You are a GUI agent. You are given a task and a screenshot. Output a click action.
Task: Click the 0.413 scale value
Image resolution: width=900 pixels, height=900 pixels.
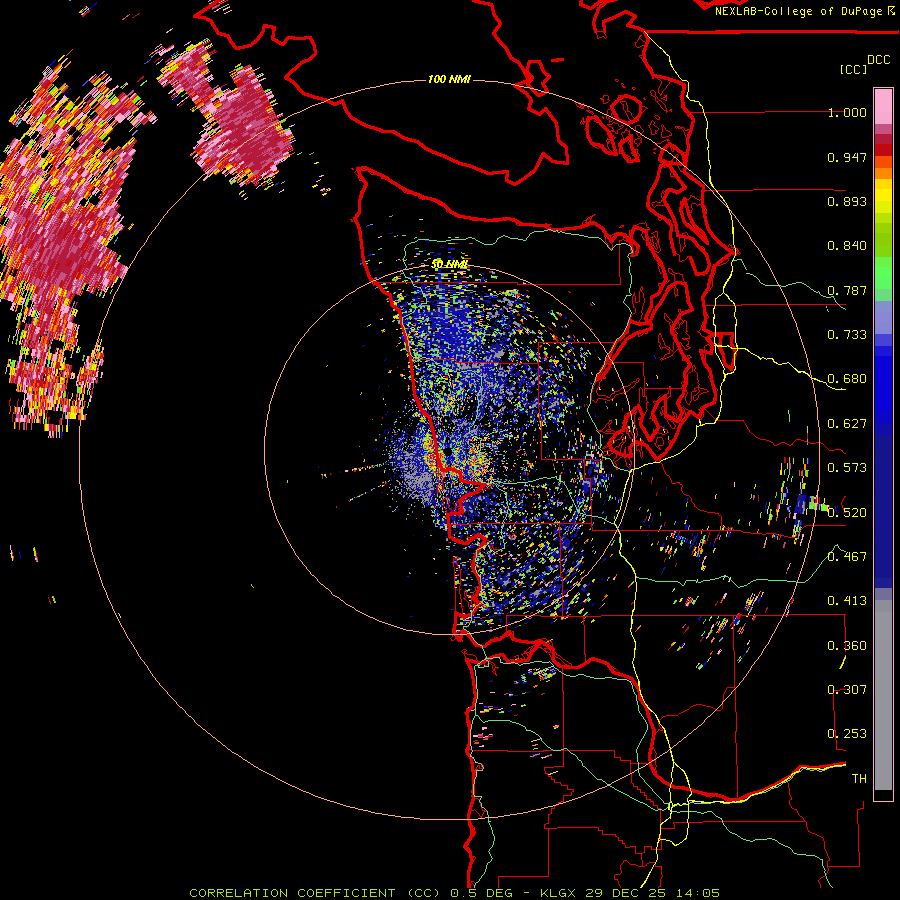coord(847,601)
